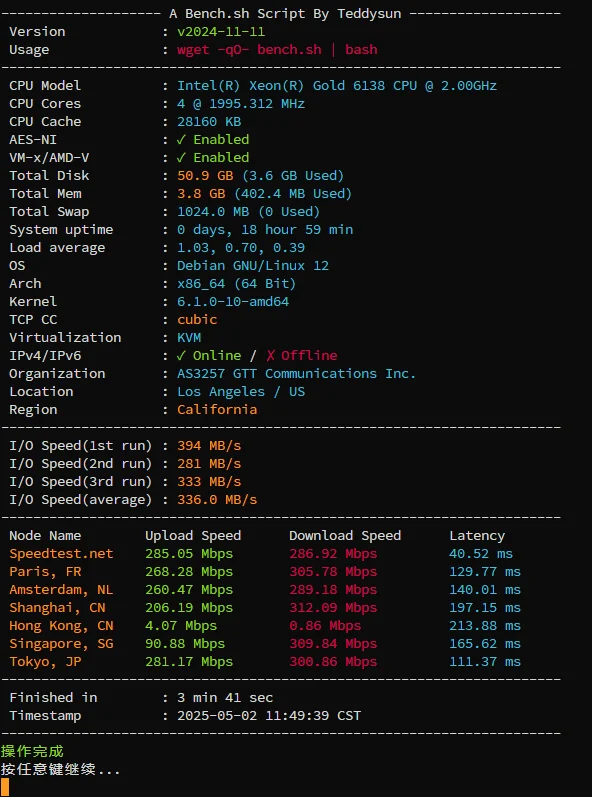Click the Download Speed column header
The width and height of the screenshot is (592, 797).
coord(345,536)
